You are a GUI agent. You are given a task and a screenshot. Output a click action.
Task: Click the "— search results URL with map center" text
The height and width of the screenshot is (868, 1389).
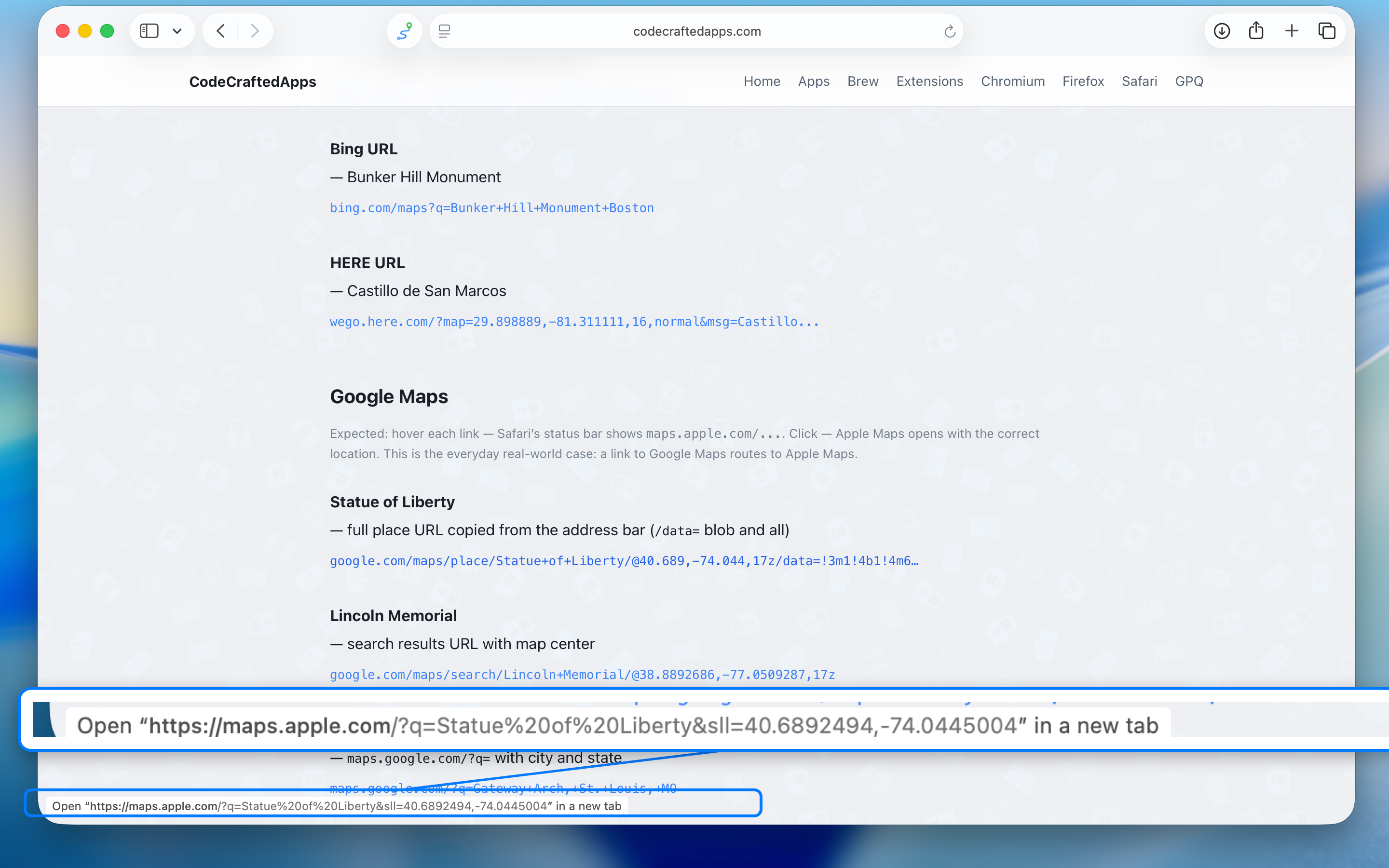click(x=462, y=644)
